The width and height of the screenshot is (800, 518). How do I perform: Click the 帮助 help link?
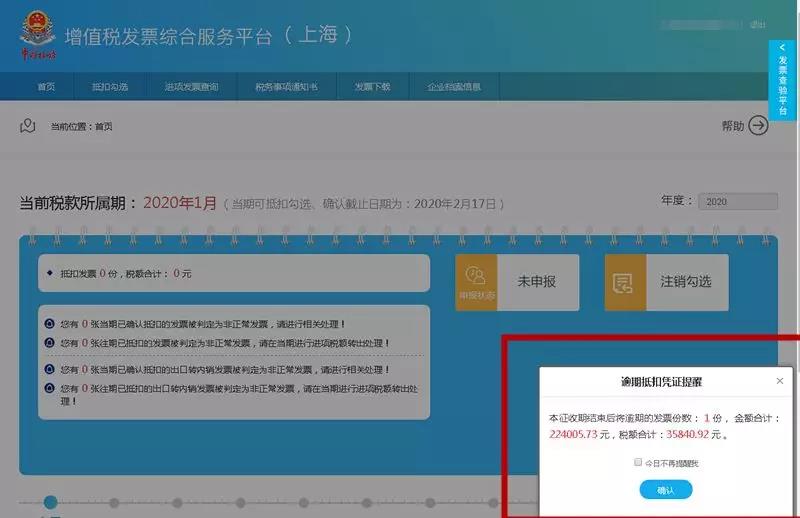pos(733,126)
